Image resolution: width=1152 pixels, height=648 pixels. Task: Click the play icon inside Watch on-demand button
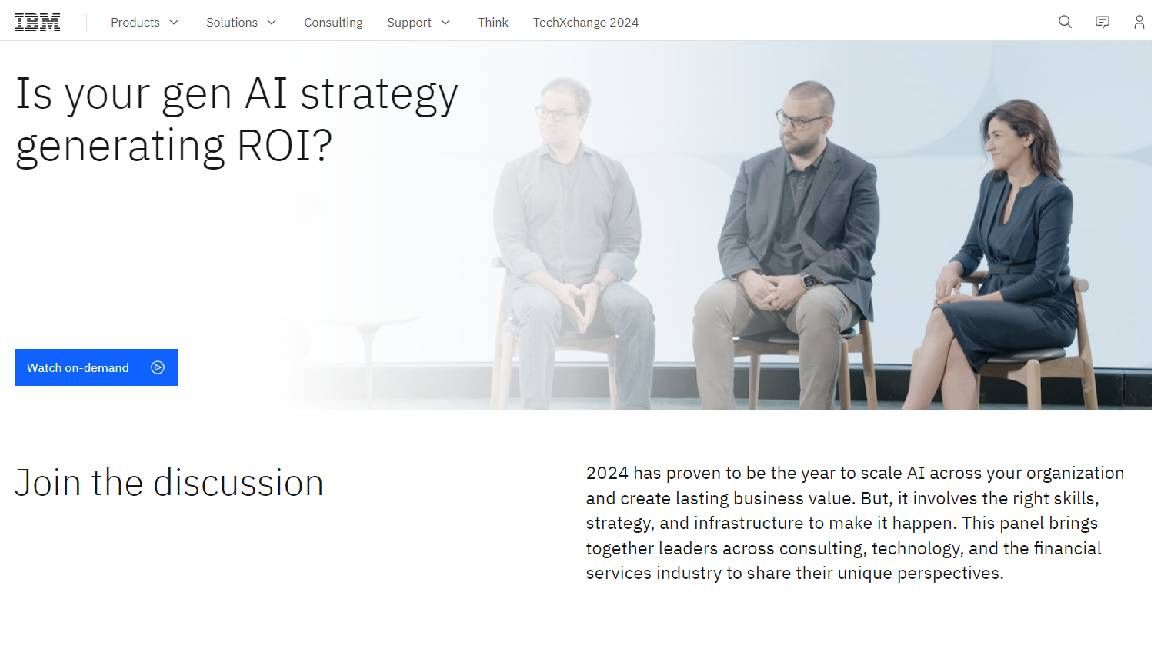(x=158, y=367)
